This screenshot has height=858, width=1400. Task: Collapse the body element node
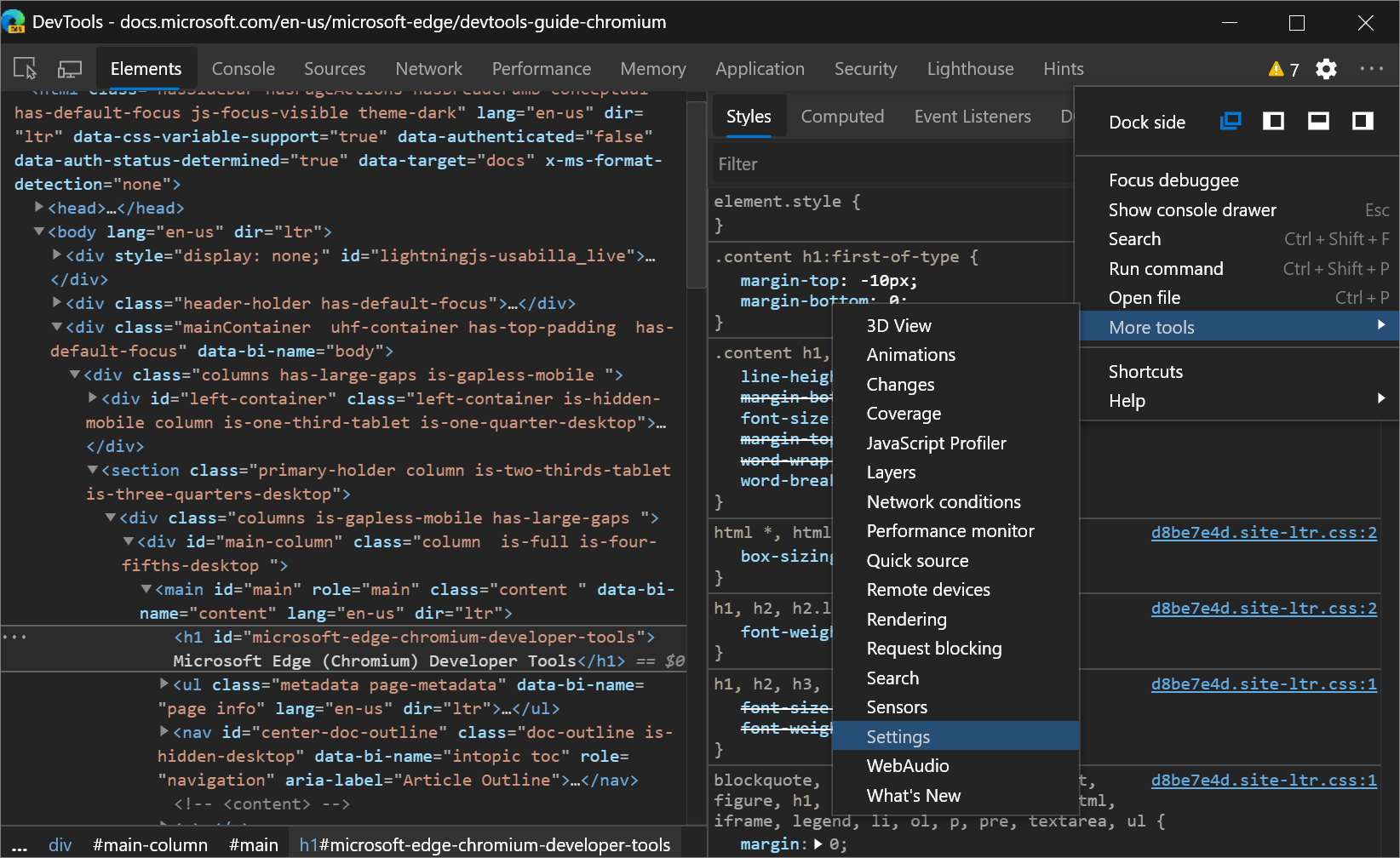click(x=38, y=231)
